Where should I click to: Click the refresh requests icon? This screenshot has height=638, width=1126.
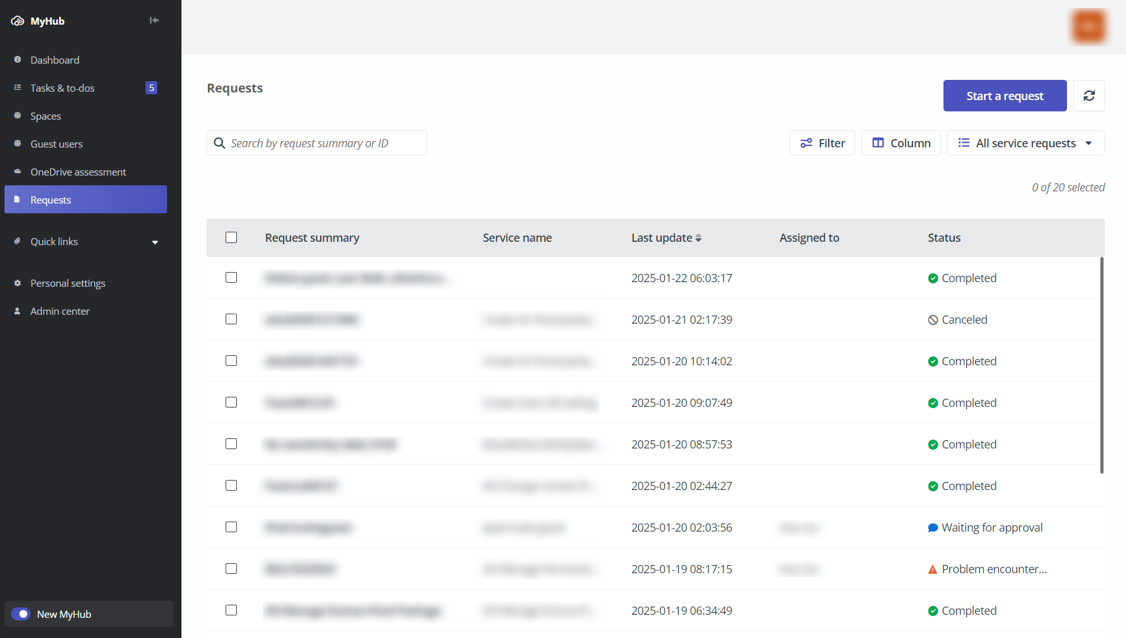click(x=1089, y=96)
